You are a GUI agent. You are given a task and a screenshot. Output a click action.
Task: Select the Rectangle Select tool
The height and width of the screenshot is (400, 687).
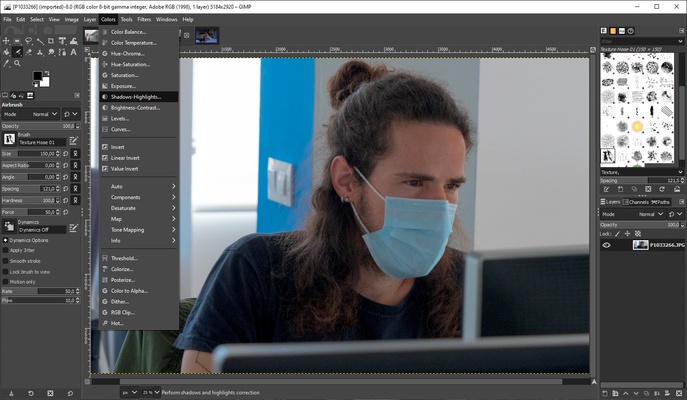click(17, 41)
